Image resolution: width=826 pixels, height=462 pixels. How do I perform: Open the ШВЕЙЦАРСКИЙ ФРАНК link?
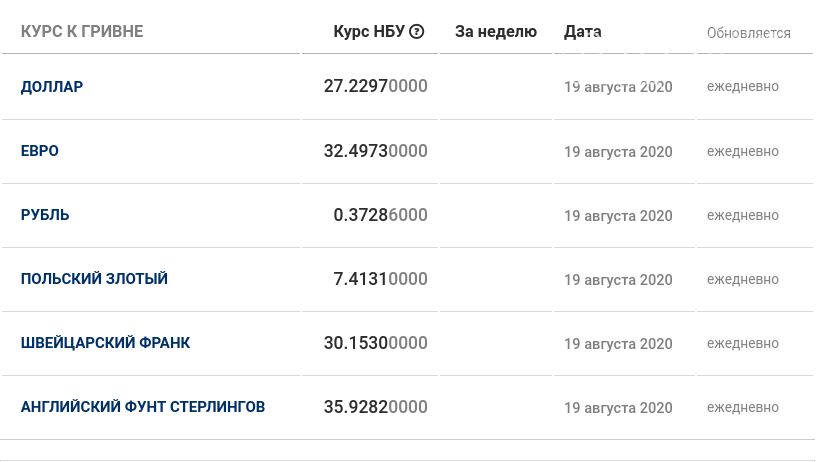[105, 343]
